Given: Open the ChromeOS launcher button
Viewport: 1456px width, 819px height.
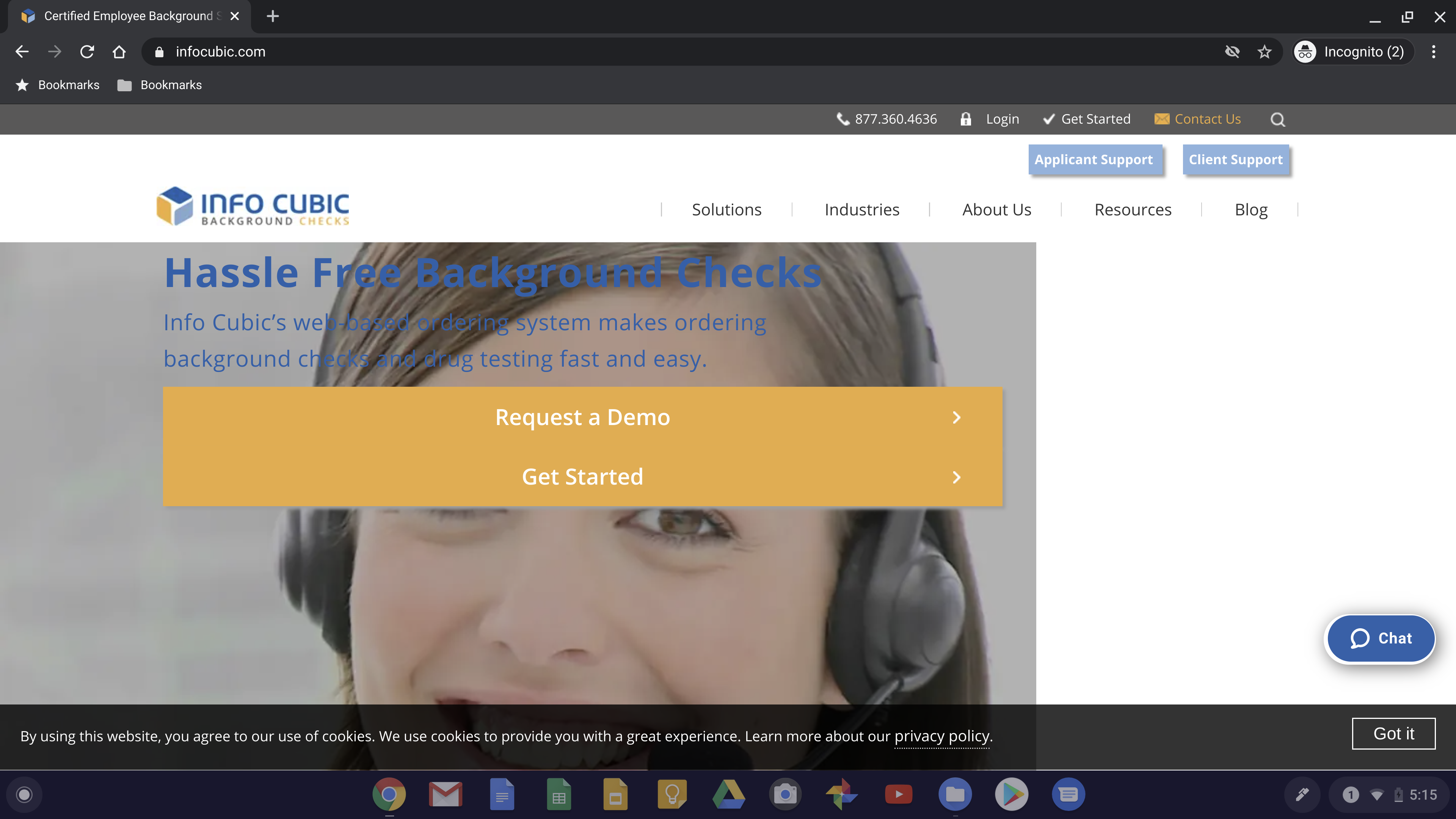Looking at the screenshot, I should coord(24,795).
